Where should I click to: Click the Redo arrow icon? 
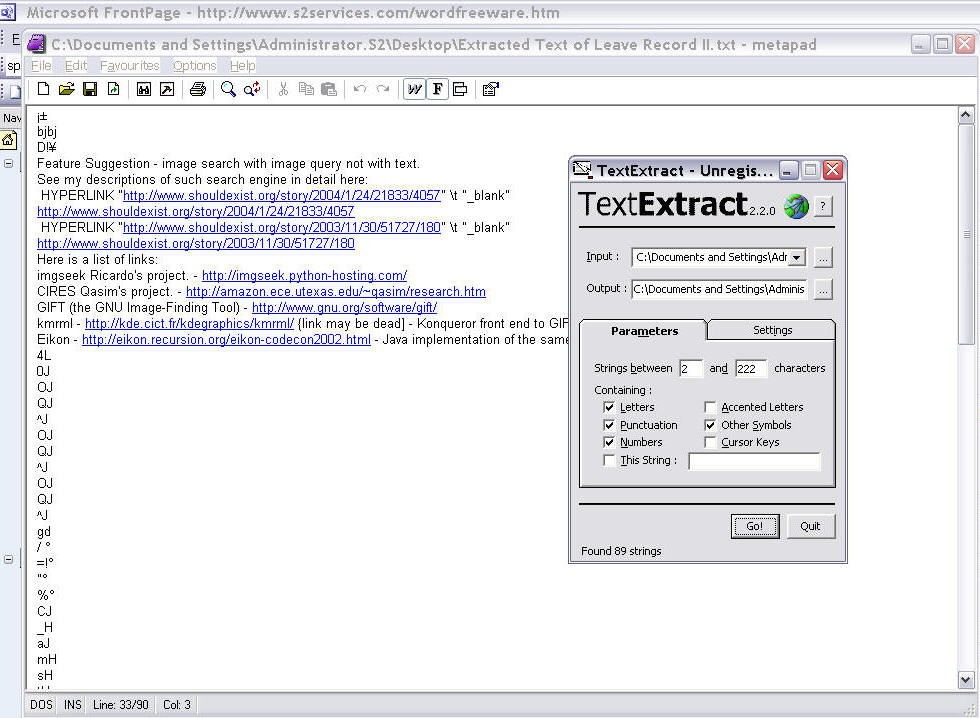[383, 89]
